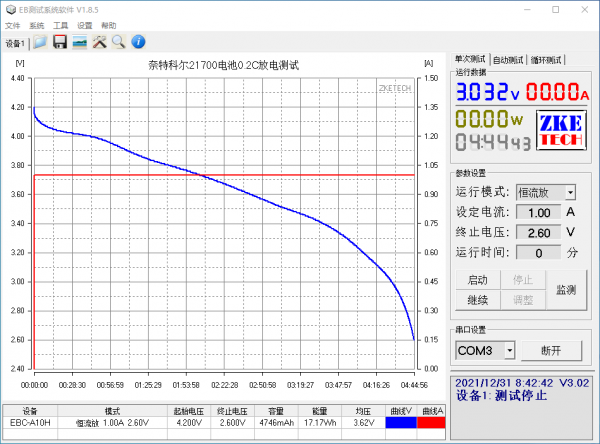Click the magnifier zoom icon
The image size is (600, 444).
pos(118,42)
